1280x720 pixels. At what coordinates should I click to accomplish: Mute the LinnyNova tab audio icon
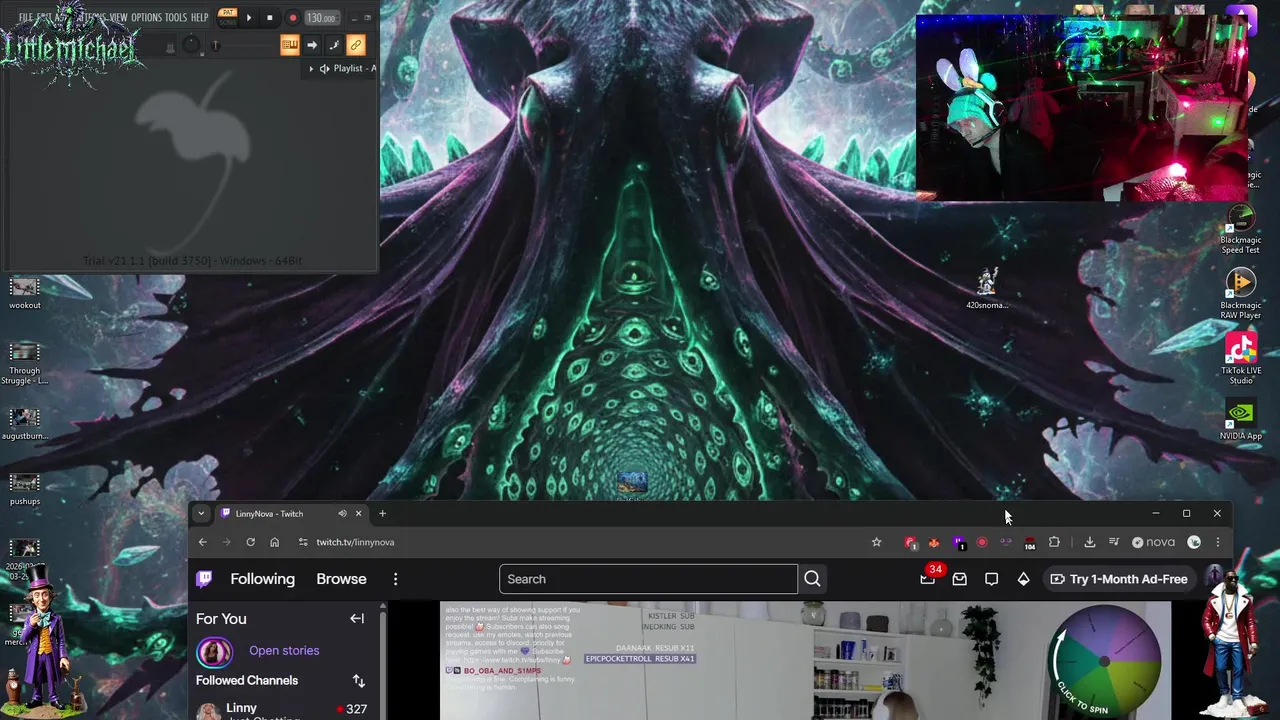[342, 514]
